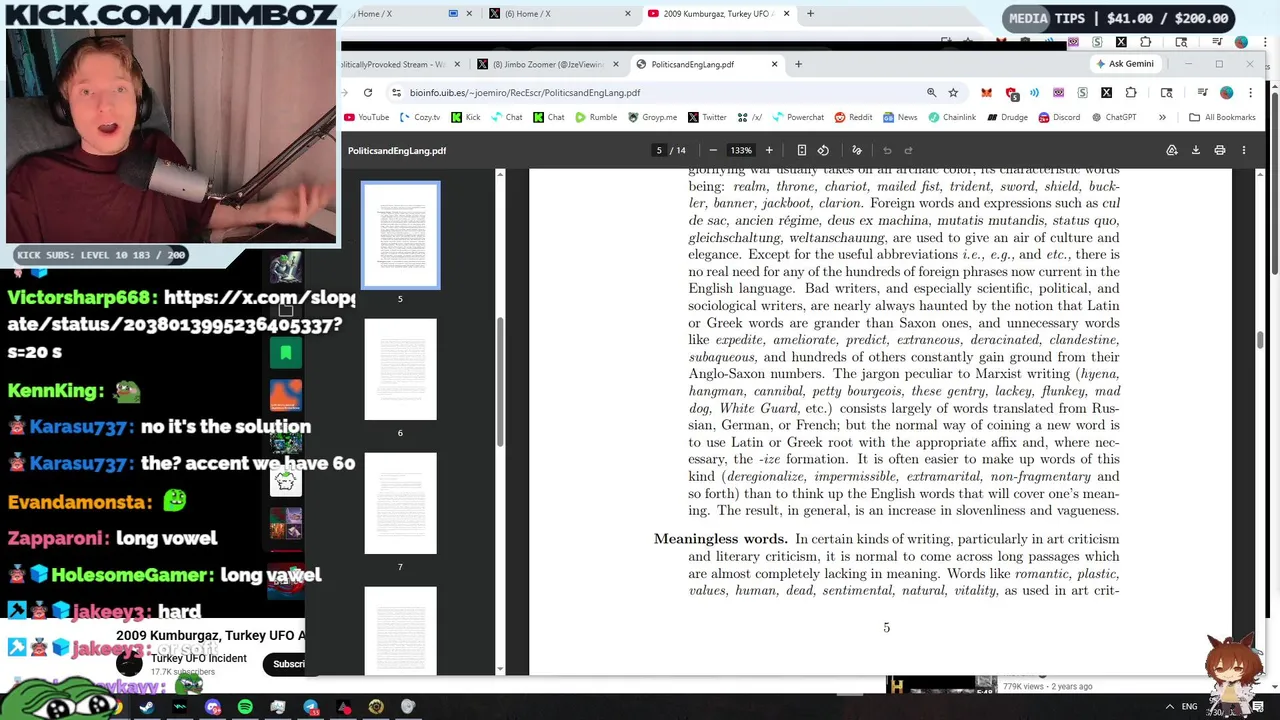Select page 5 thumbnail
Screen dimensions: 1280x720
400,235
